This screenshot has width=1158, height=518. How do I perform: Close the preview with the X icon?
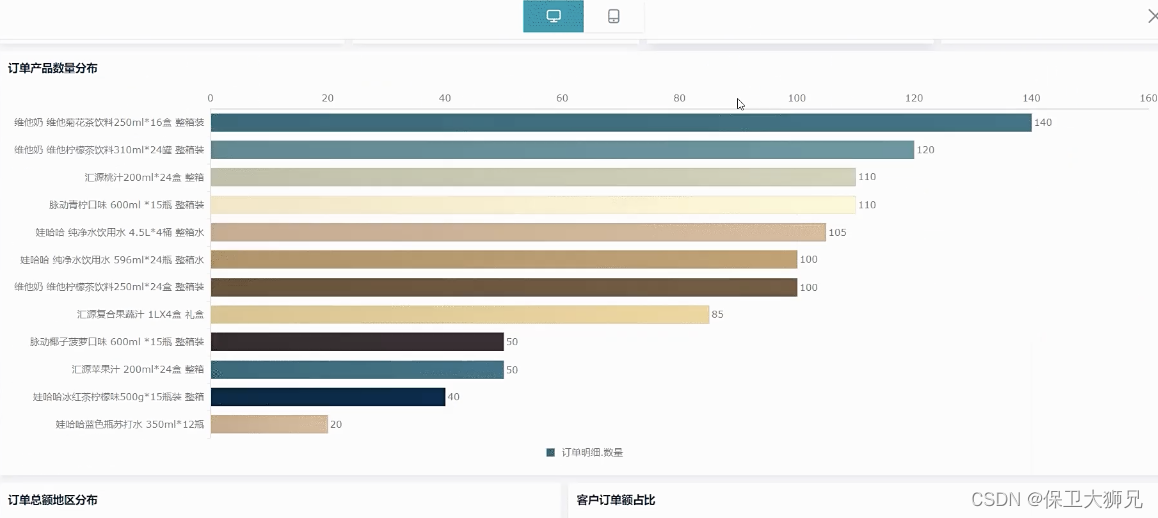point(1152,17)
